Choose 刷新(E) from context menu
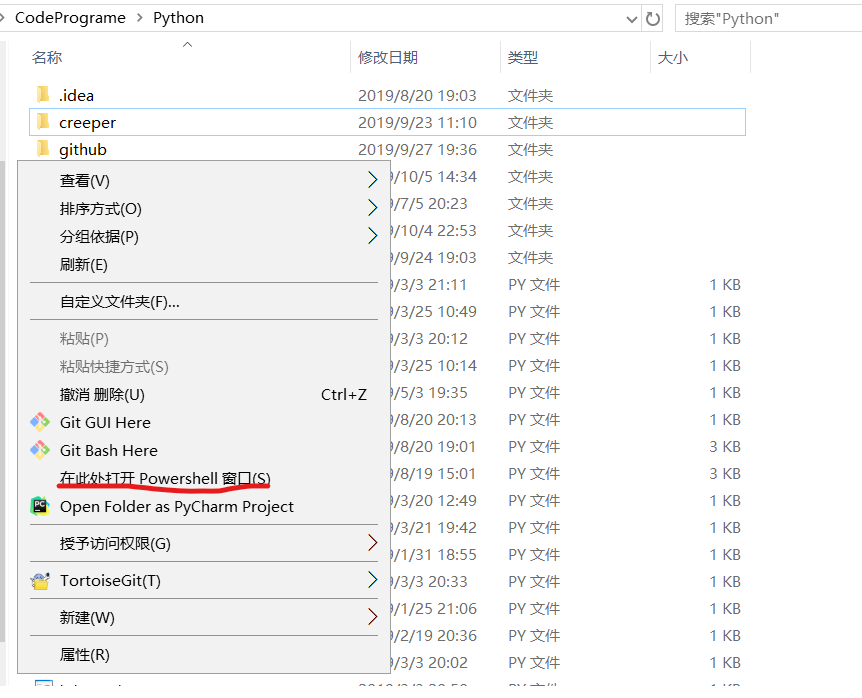 203,264
